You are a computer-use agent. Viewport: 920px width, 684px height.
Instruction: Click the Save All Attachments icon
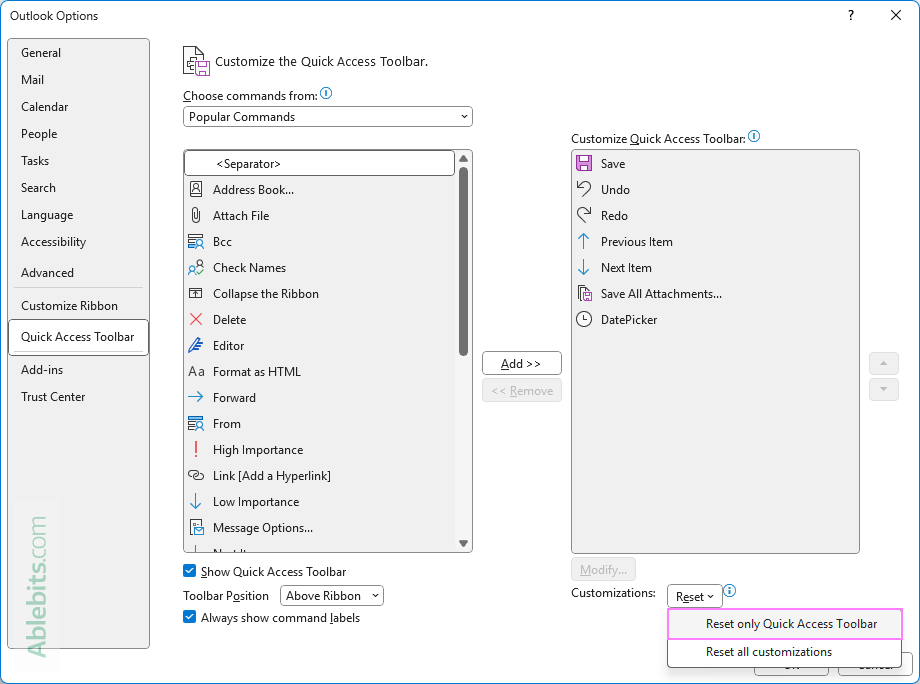tap(584, 293)
